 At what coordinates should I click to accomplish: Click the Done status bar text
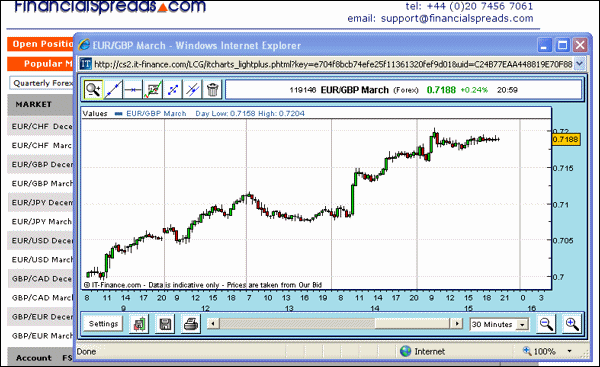tap(86, 351)
